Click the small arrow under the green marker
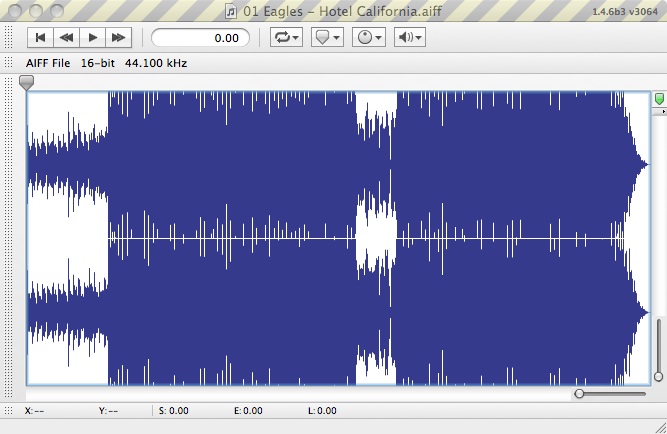 (663, 111)
